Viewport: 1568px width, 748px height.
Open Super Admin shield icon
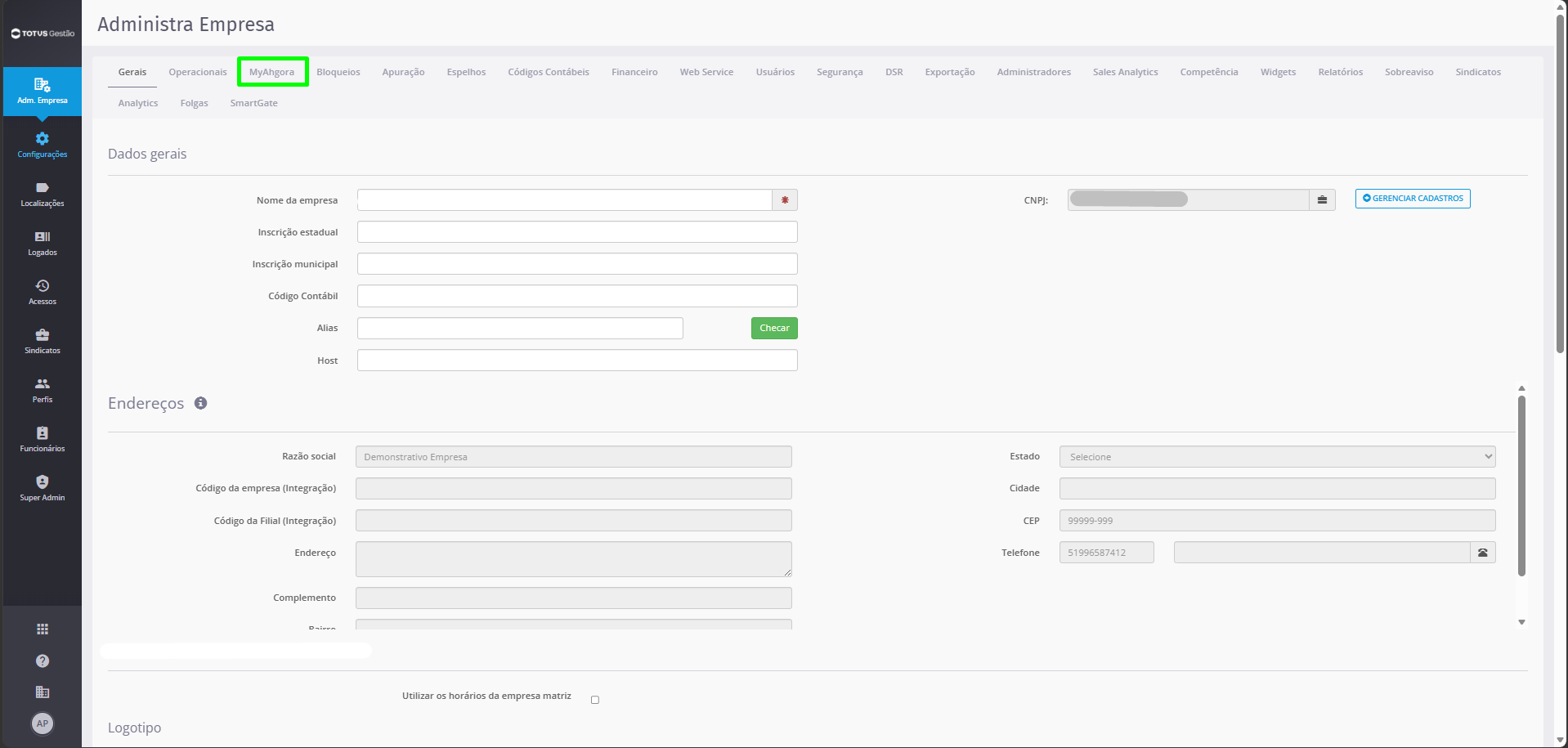pos(43,482)
